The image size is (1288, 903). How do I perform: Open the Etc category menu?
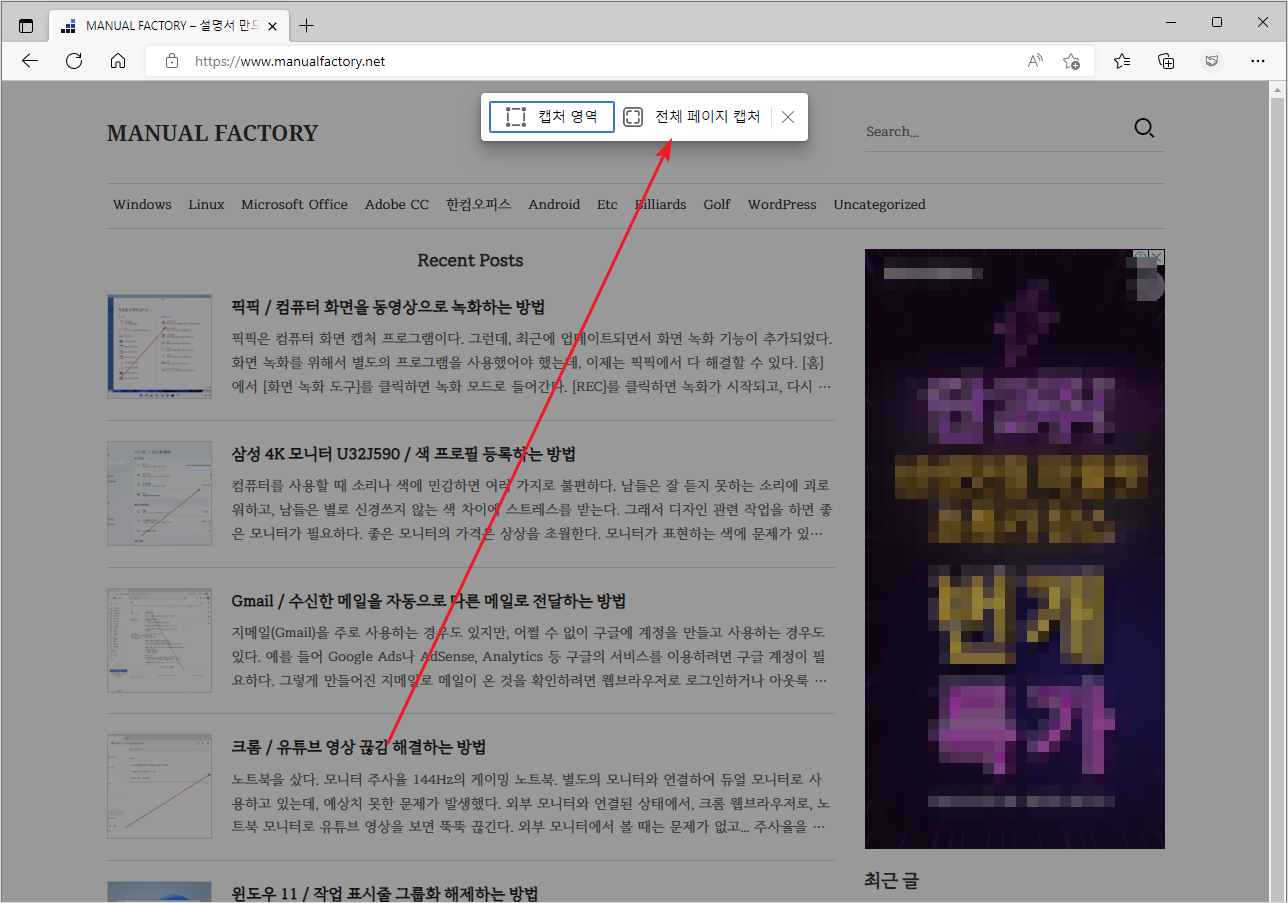coord(607,204)
